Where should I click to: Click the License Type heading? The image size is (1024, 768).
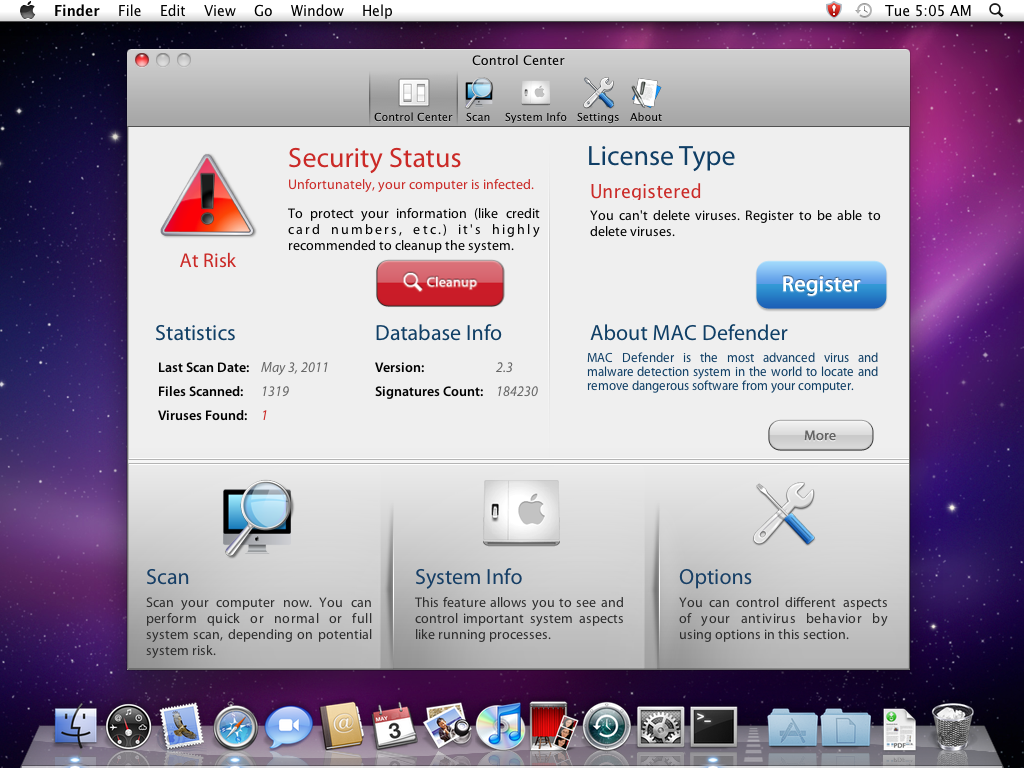[661, 157]
